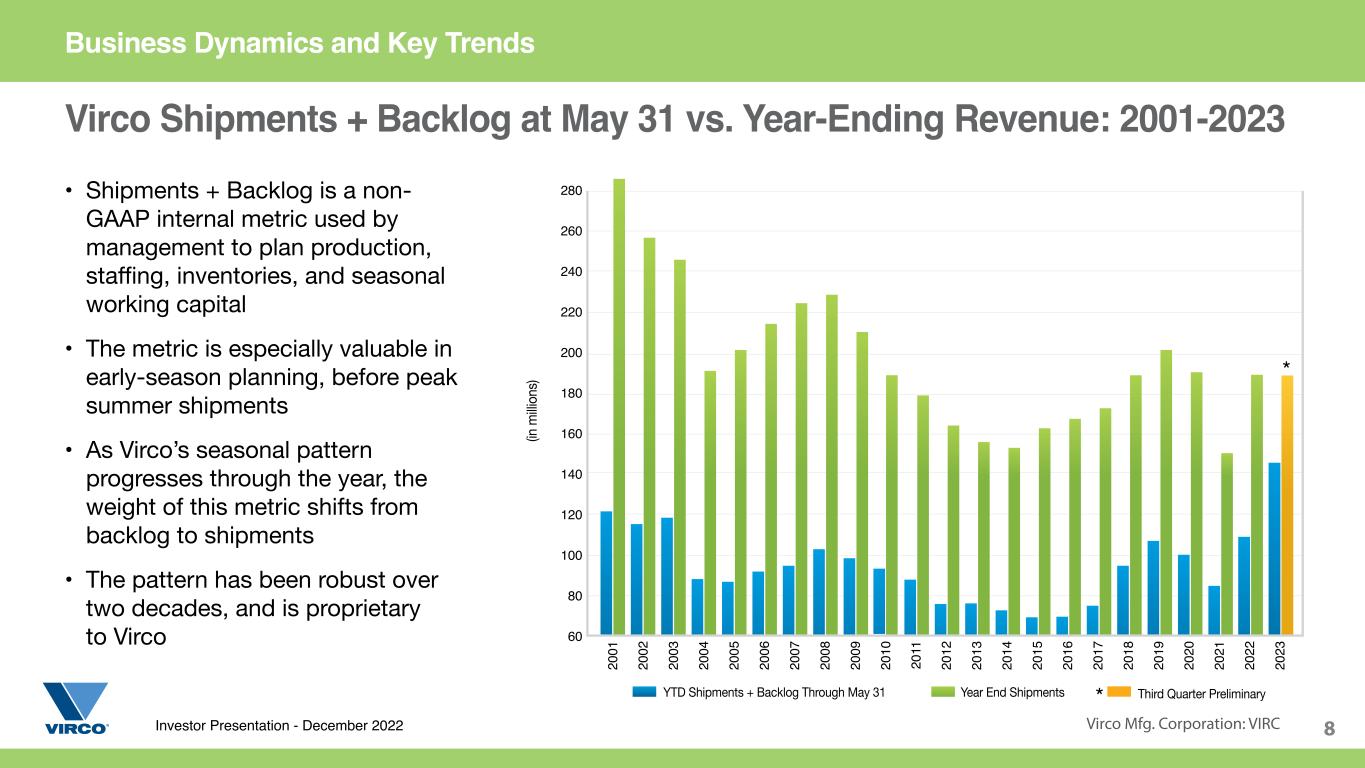Click the orange 2023 preliminary bar
1365x768 pixels.
pos(1287,505)
